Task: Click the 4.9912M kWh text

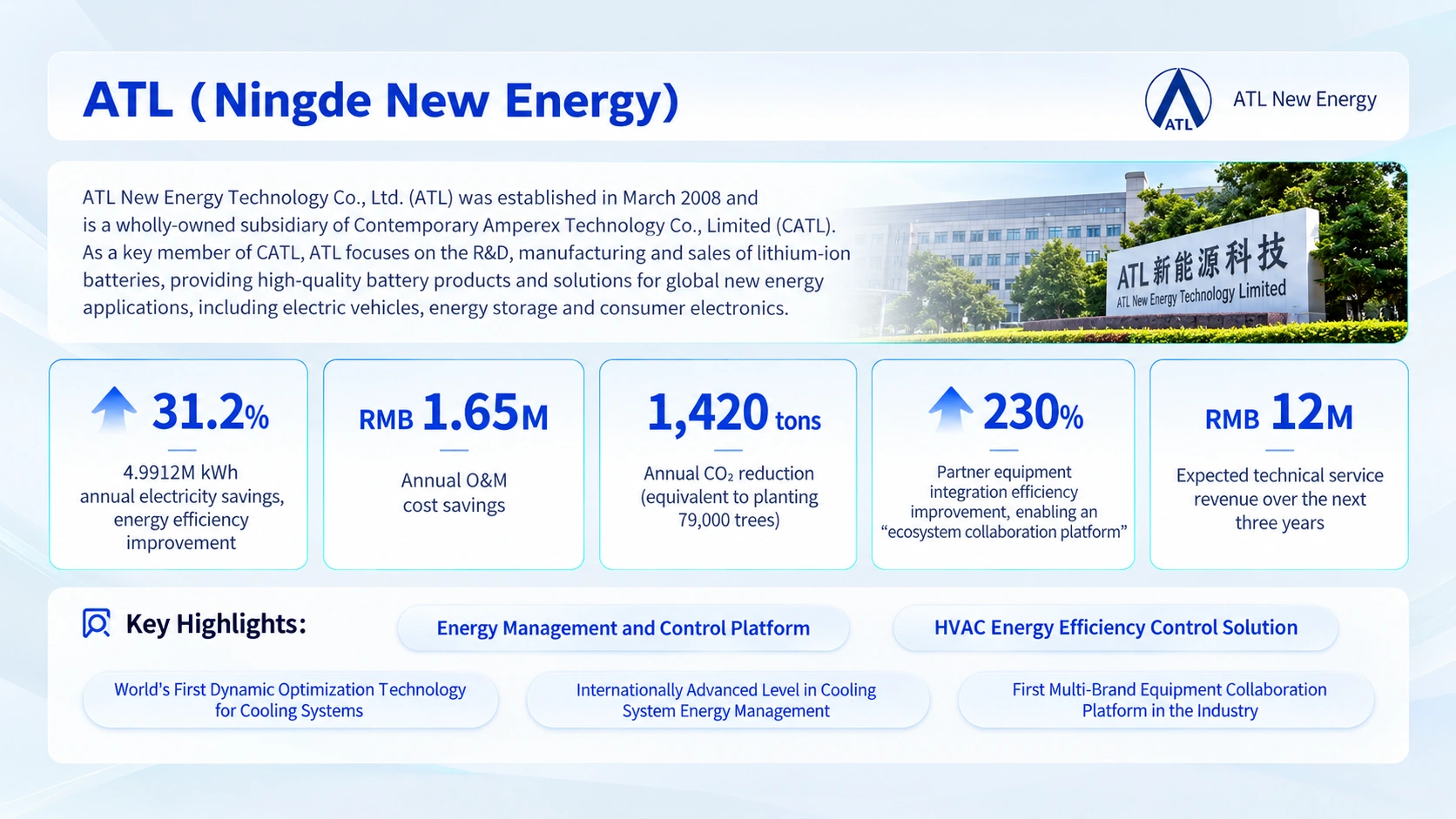Action: (x=180, y=473)
